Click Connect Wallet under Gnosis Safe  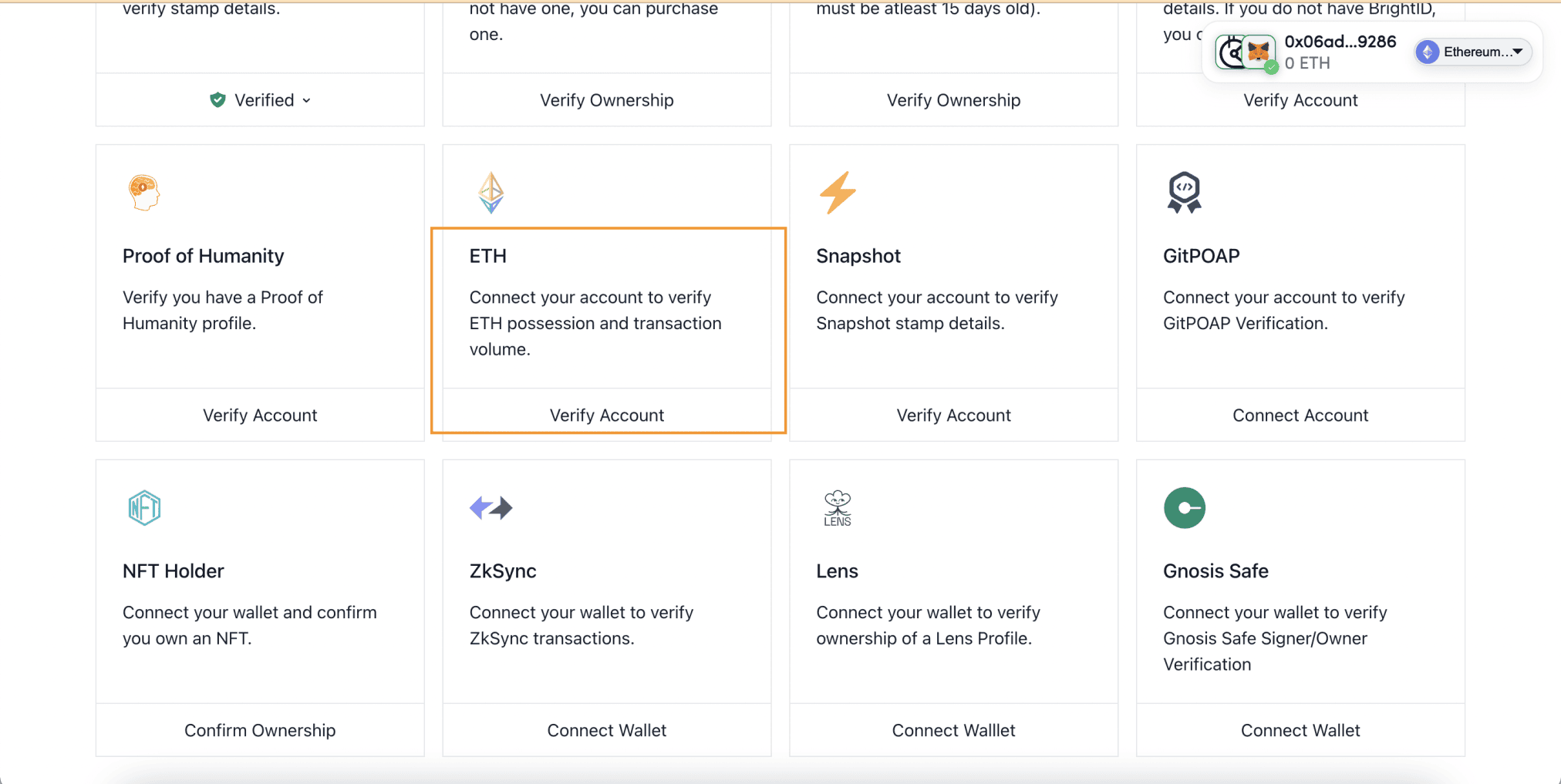1300,730
